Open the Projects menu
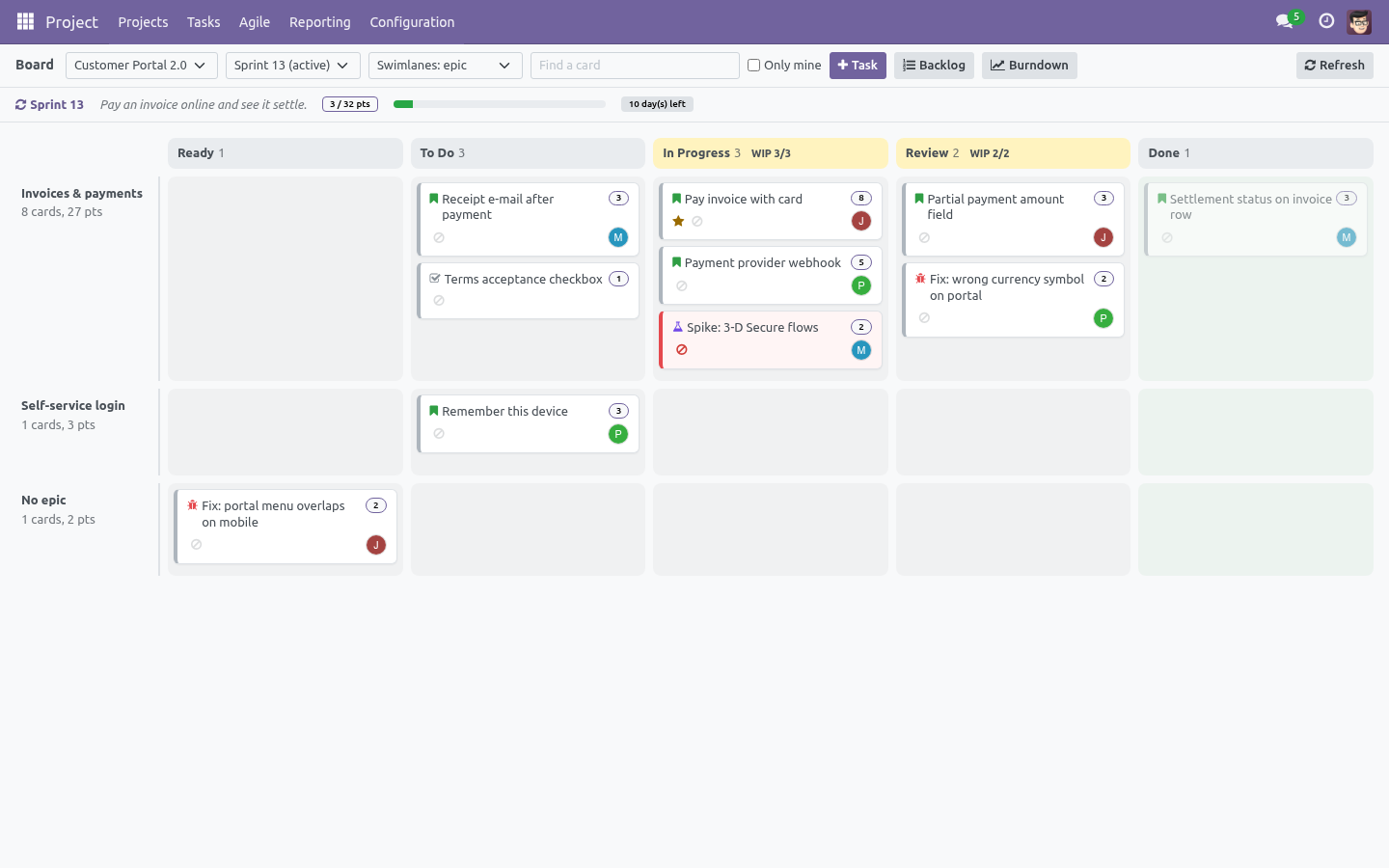This screenshot has height=868, width=1389. pos(143,22)
